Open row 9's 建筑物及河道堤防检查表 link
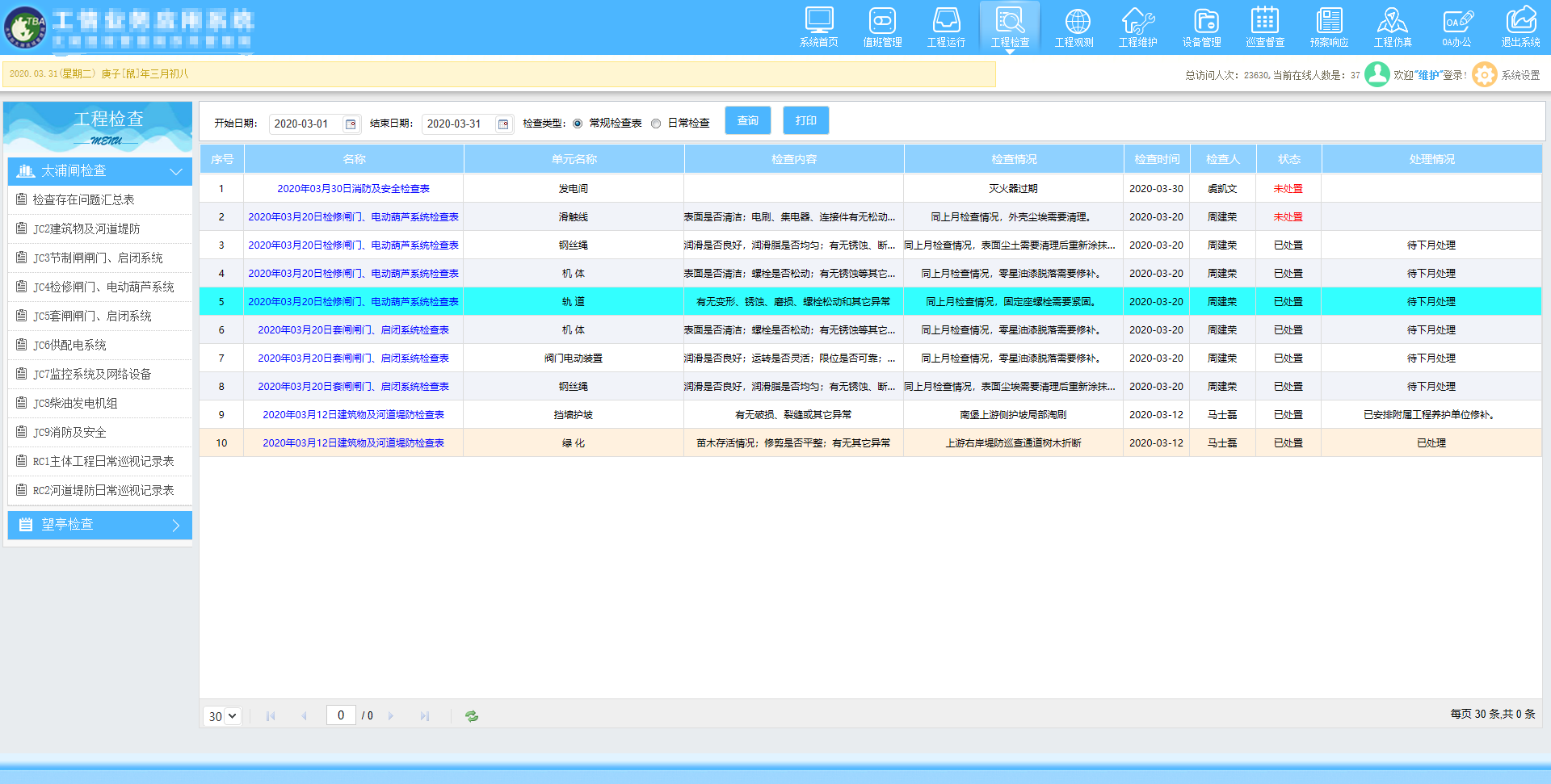Screen dimensions: 1551x784 [353, 415]
